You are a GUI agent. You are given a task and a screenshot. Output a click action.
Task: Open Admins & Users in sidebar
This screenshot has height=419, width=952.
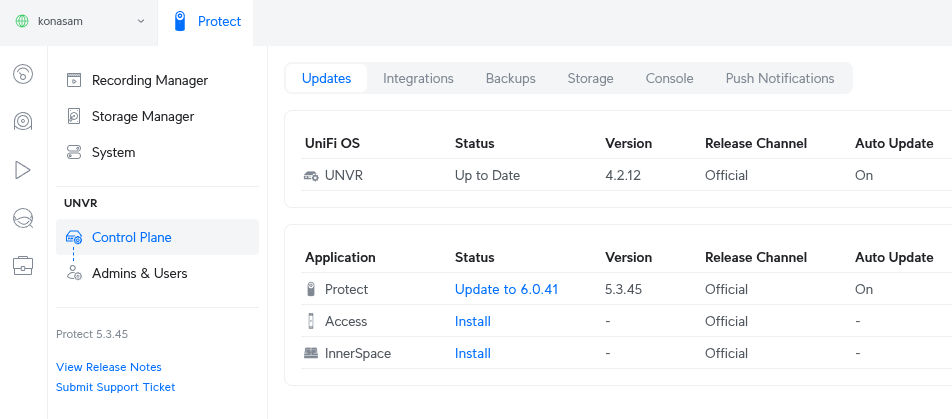coord(157,273)
